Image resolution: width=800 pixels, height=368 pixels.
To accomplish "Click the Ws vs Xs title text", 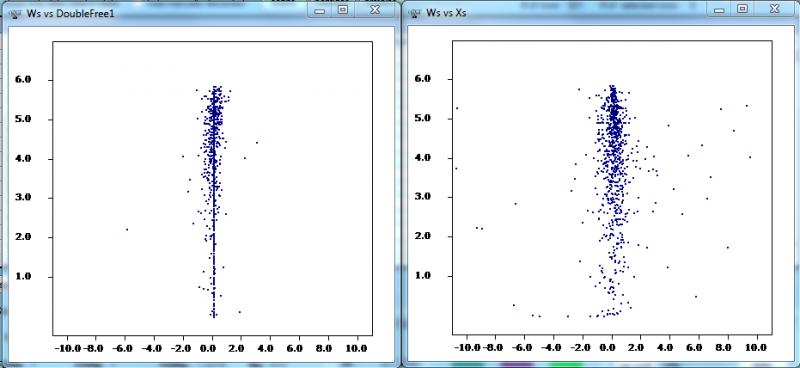I will (446, 13).
